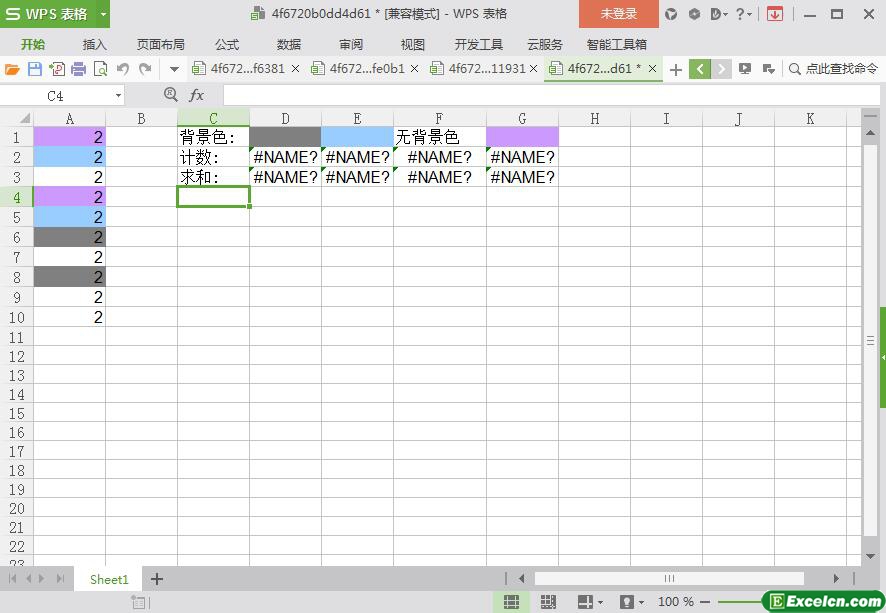
Task: Open the 公式 ribbon tab
Action: (227, 44)
